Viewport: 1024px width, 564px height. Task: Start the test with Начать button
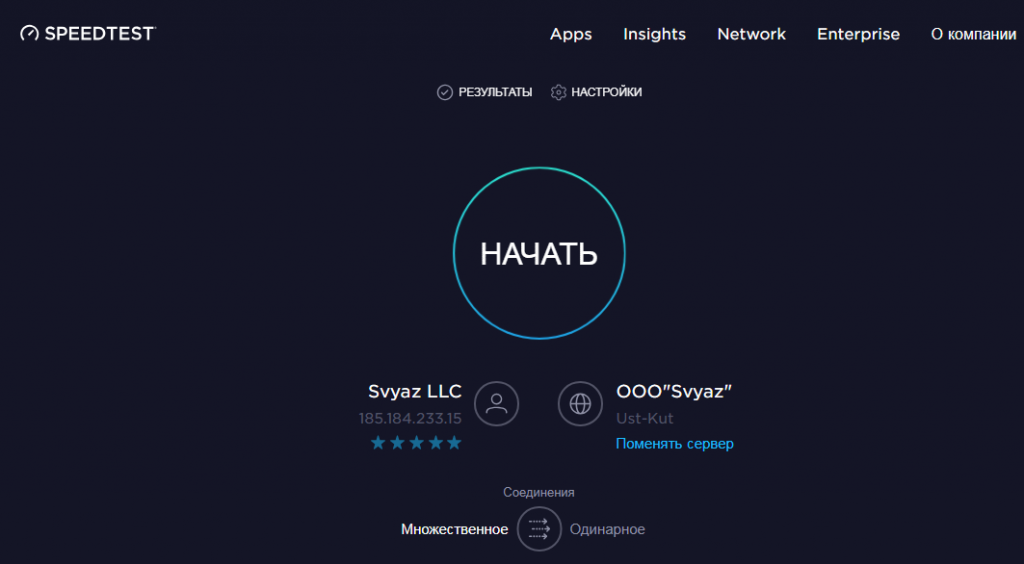click(539, 253)
